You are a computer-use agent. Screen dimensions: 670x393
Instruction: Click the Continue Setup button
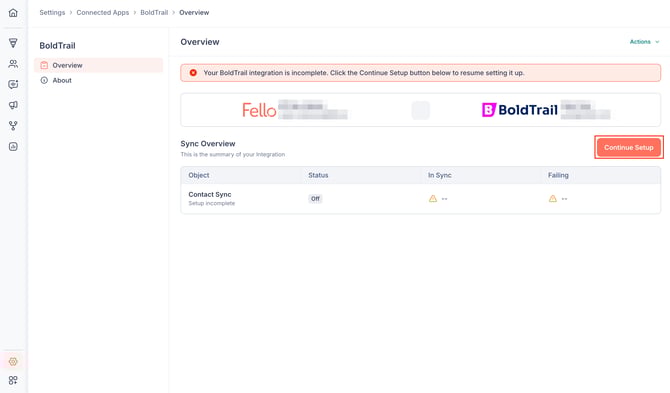pos(629,147)
